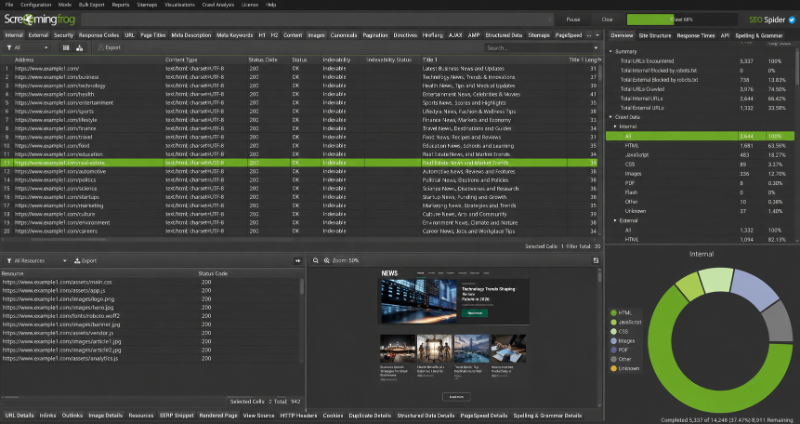800x424 pixels.
Task: Click the blue verified badge beside SEO Spider
Action: click(792, 20)
